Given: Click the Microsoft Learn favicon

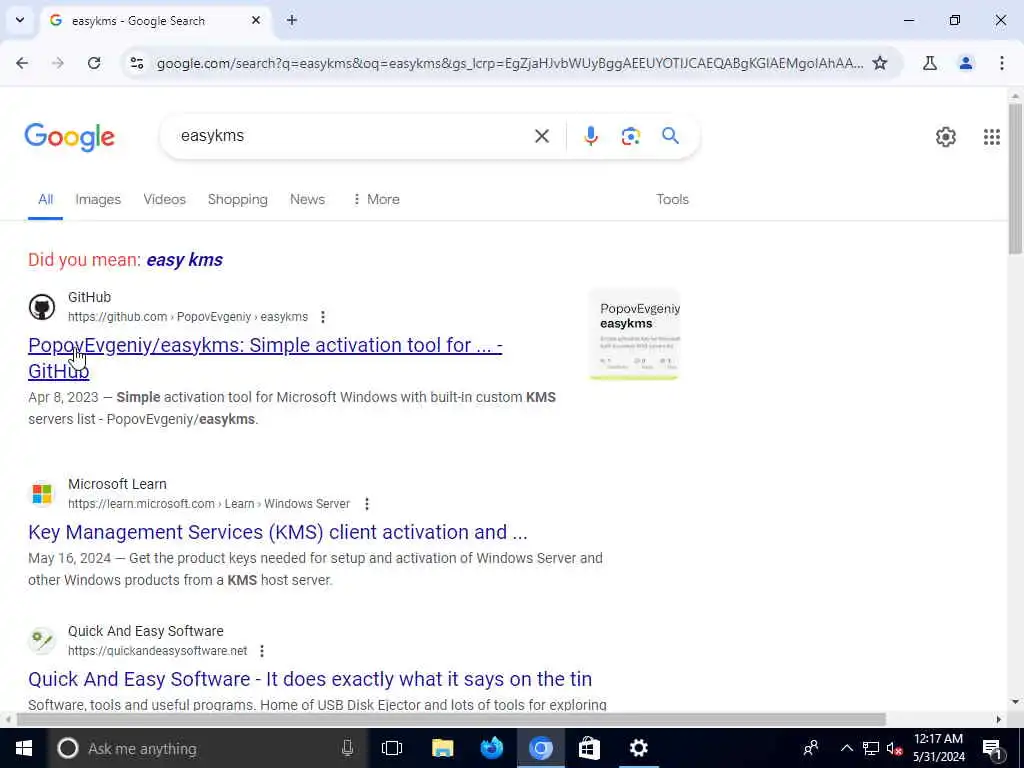Looking at the screenshot, I should 42,494.
